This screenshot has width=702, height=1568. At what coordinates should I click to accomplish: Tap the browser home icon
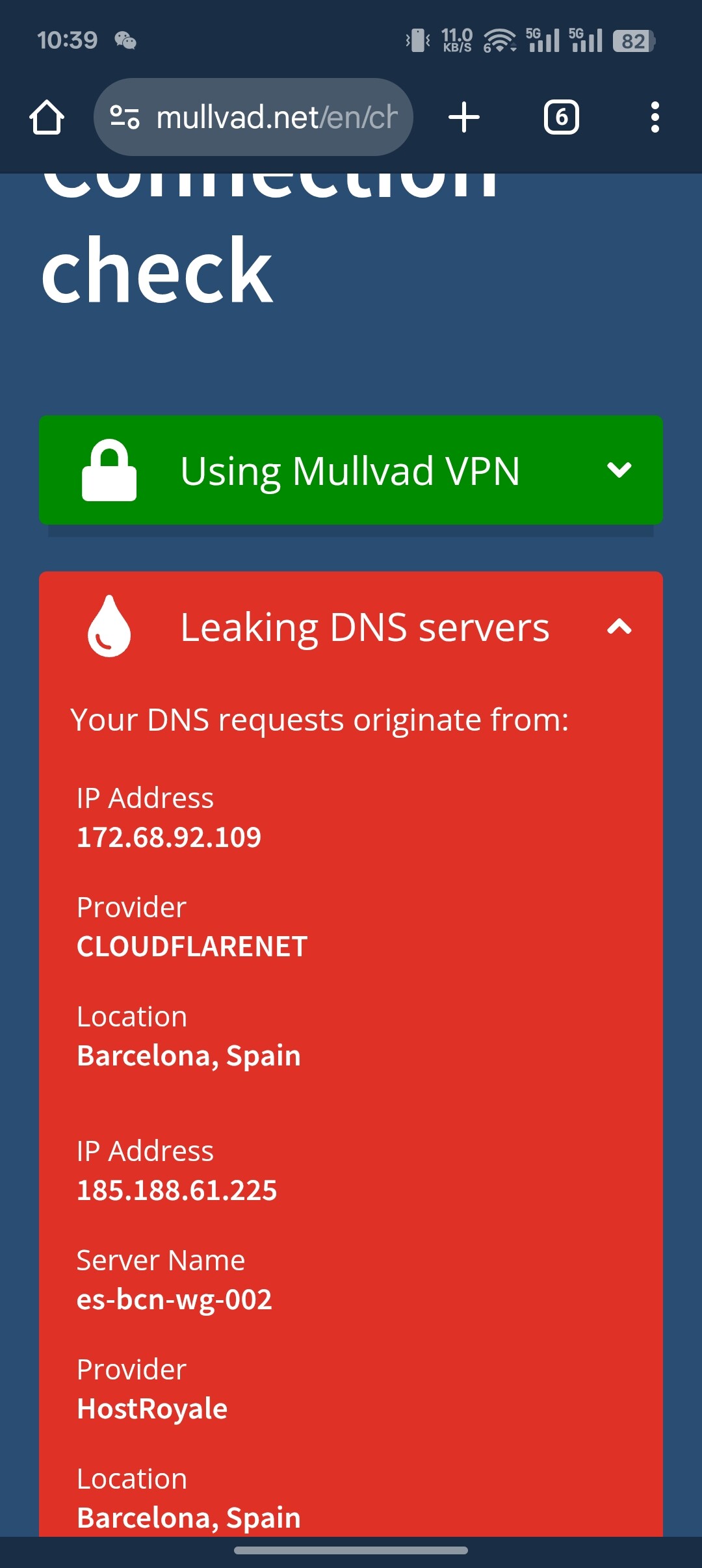coord(47,118)
